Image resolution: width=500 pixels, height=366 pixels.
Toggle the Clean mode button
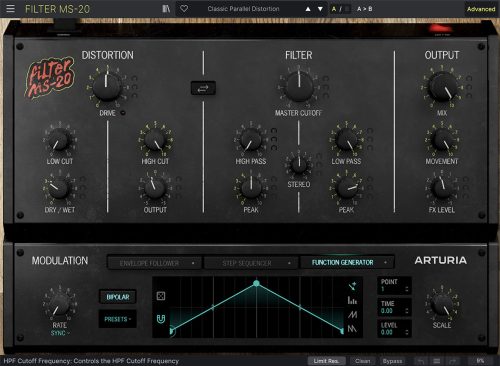tap(362, 361)
